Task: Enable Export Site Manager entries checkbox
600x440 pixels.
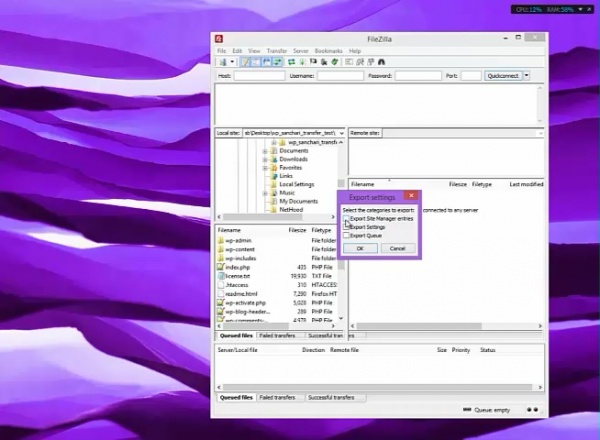Action: tap(346, 219)
